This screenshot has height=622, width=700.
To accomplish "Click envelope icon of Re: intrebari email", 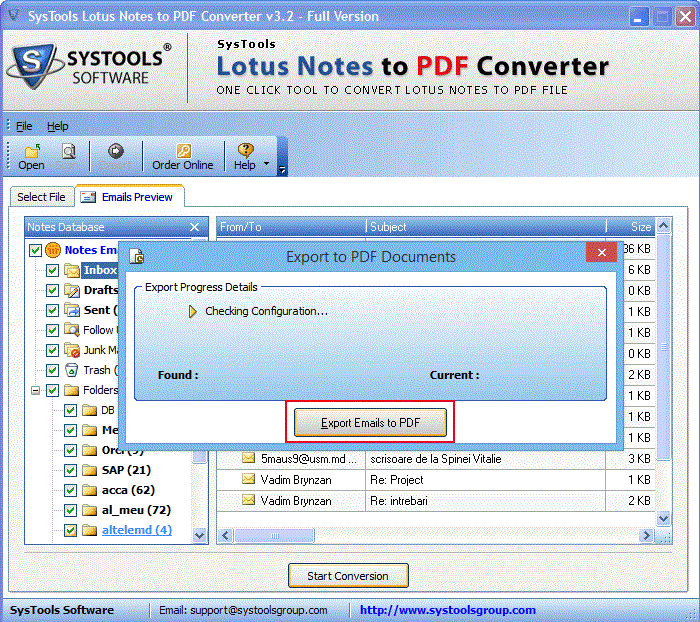I will 248,500.
